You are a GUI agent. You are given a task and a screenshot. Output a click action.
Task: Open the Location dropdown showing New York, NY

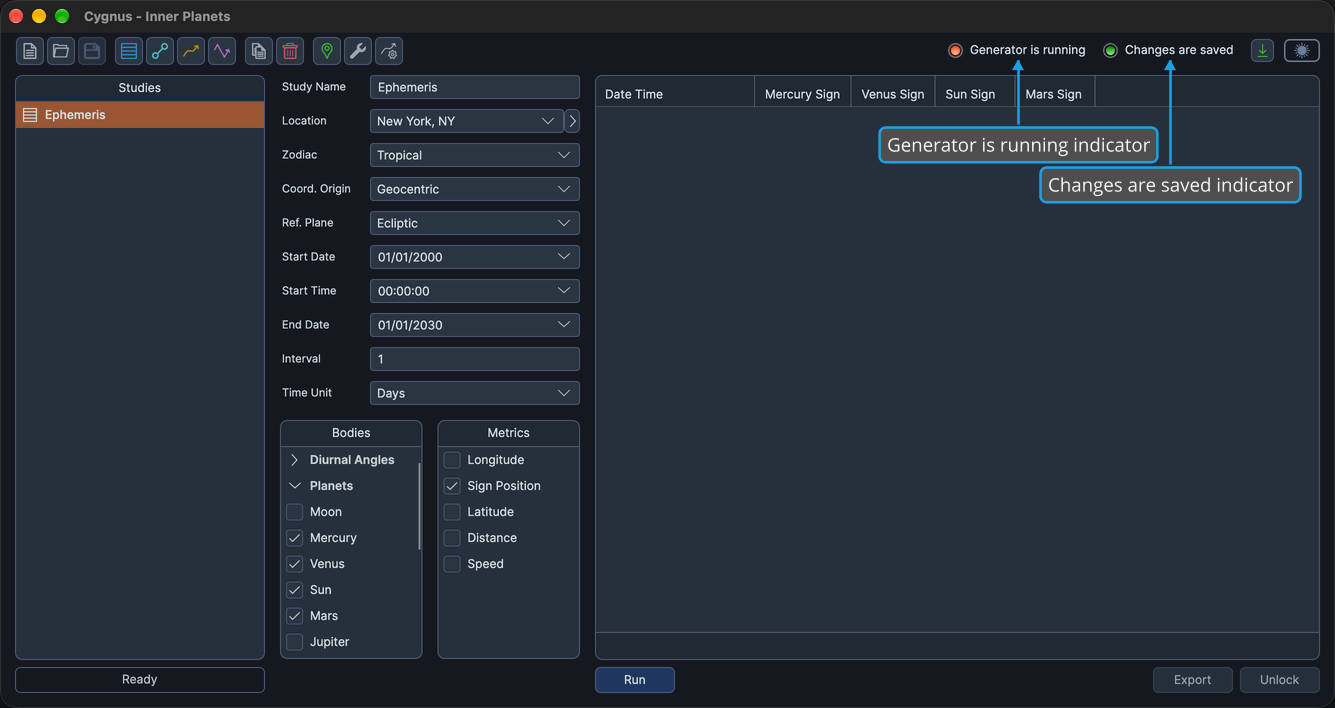pyautogui.click(x=467, y=121)
